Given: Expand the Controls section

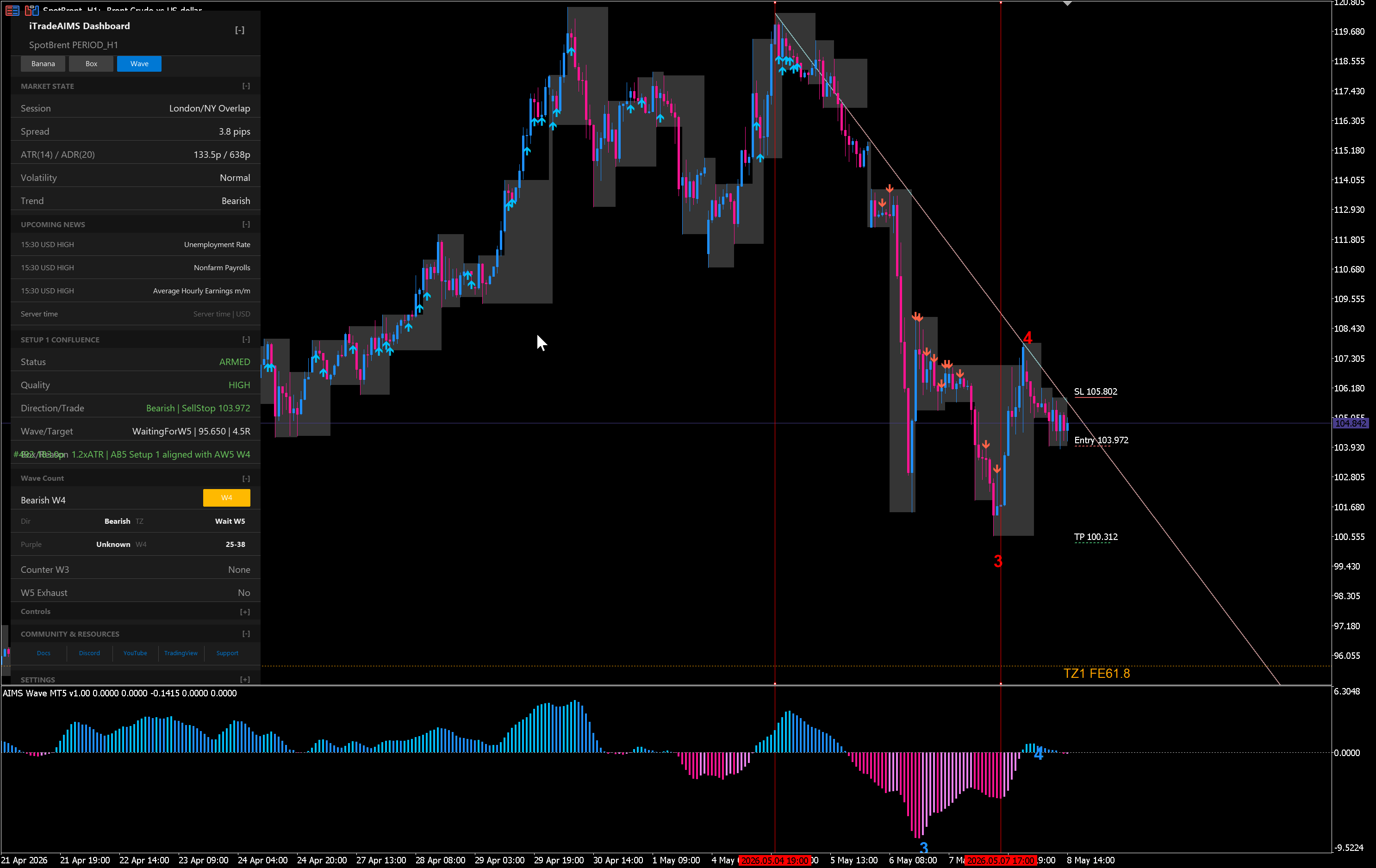Looking at the screenshot, I should click(x=244, y=611).
